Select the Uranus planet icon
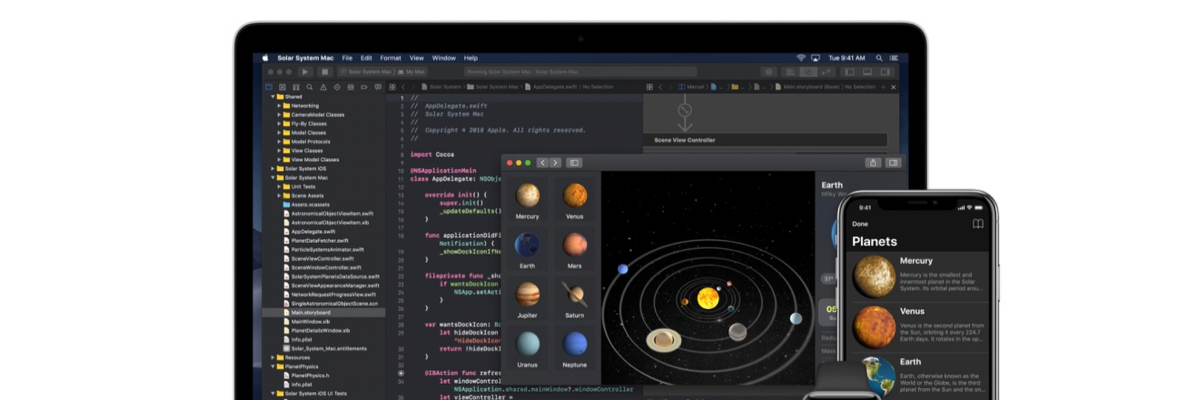The width and height of the screenshot is (1200, 400). [527, 344]
